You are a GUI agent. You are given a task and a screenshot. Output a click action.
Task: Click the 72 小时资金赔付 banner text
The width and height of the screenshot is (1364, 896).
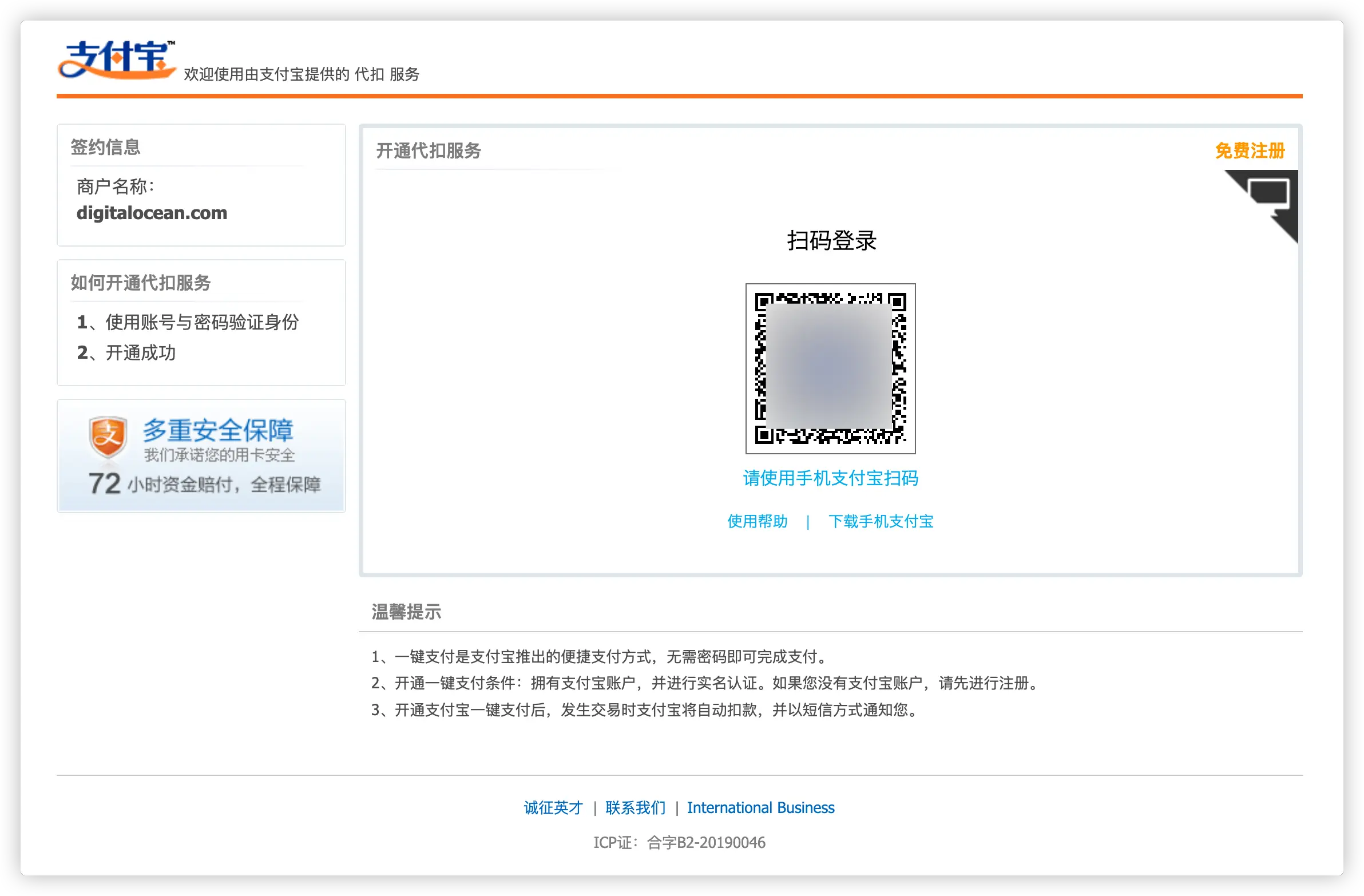tap(204, 484)
